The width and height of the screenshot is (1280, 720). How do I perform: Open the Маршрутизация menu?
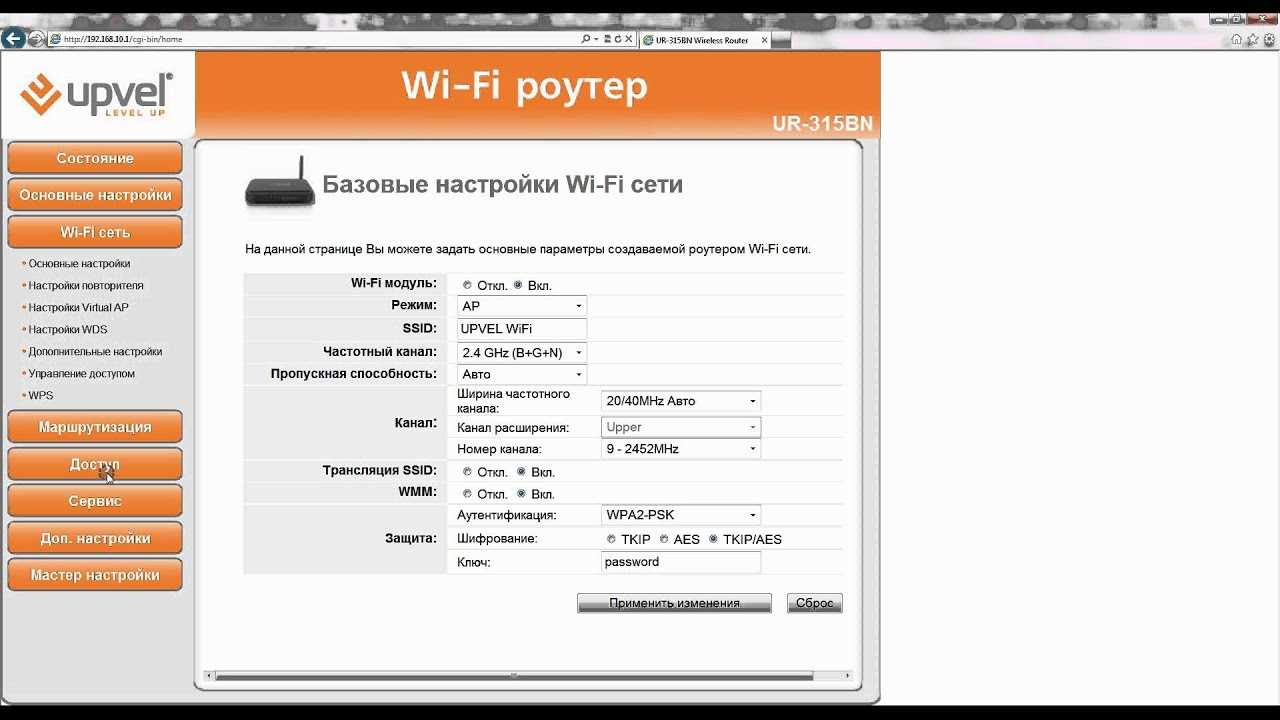pyautogui.click(x=95, y=427)
